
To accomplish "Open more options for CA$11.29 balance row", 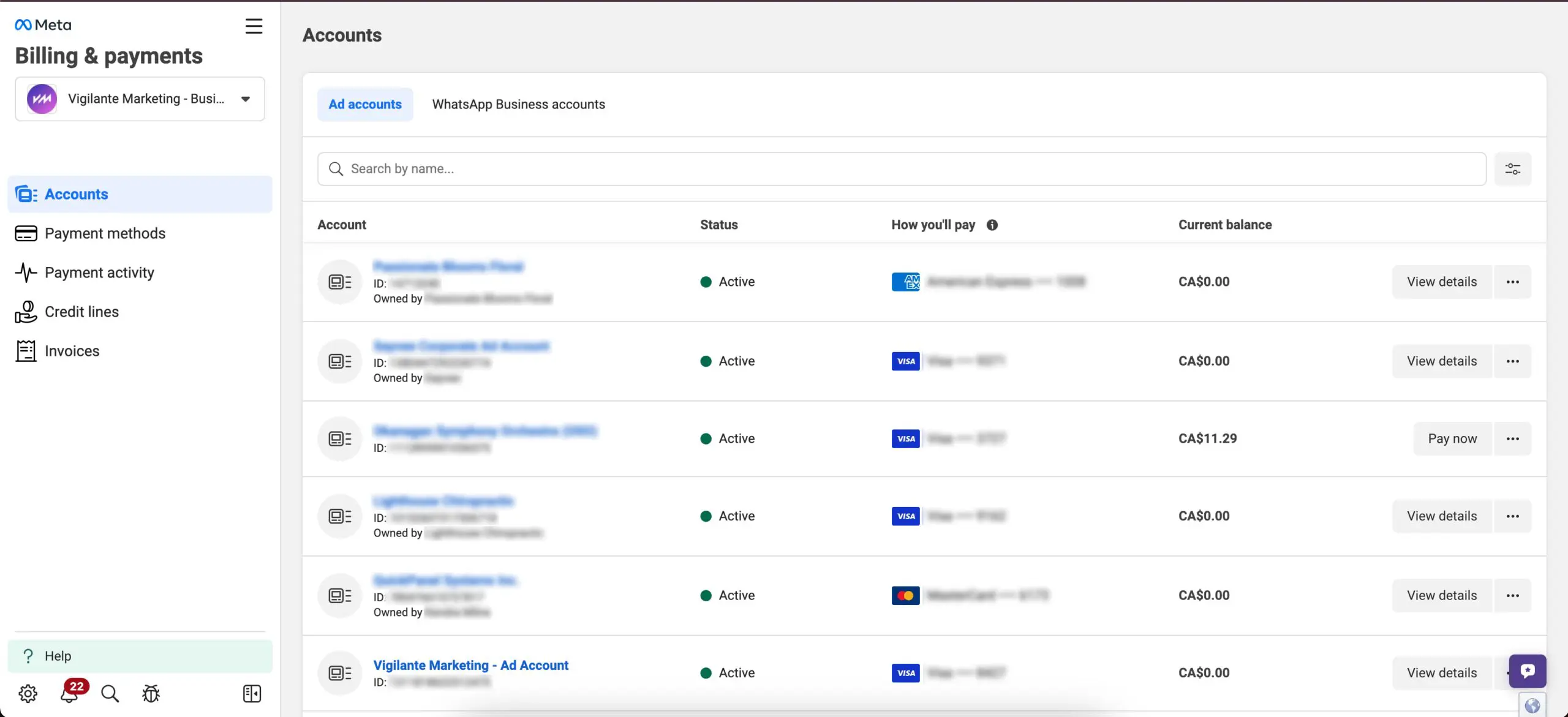I will click(1512, 438).
